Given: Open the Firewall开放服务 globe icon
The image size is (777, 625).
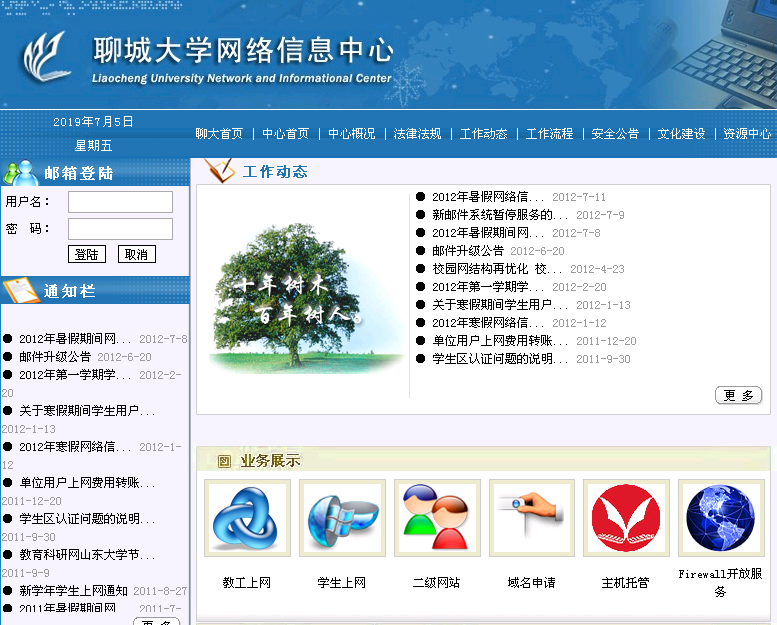Looking at the screenshot, I should [720, 518].
